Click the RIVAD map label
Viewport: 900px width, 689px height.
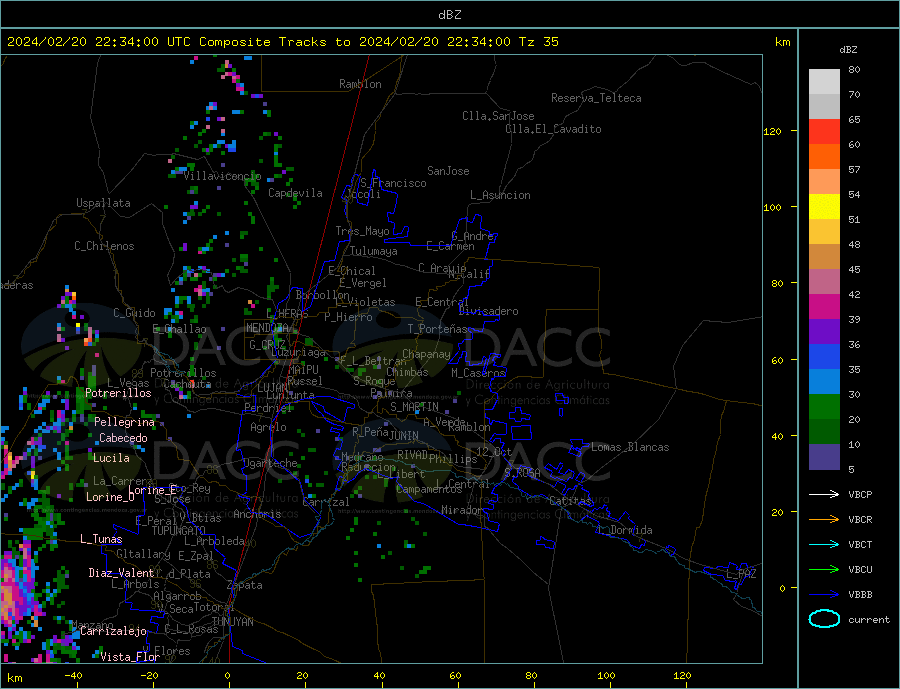[x=412, y=455]
